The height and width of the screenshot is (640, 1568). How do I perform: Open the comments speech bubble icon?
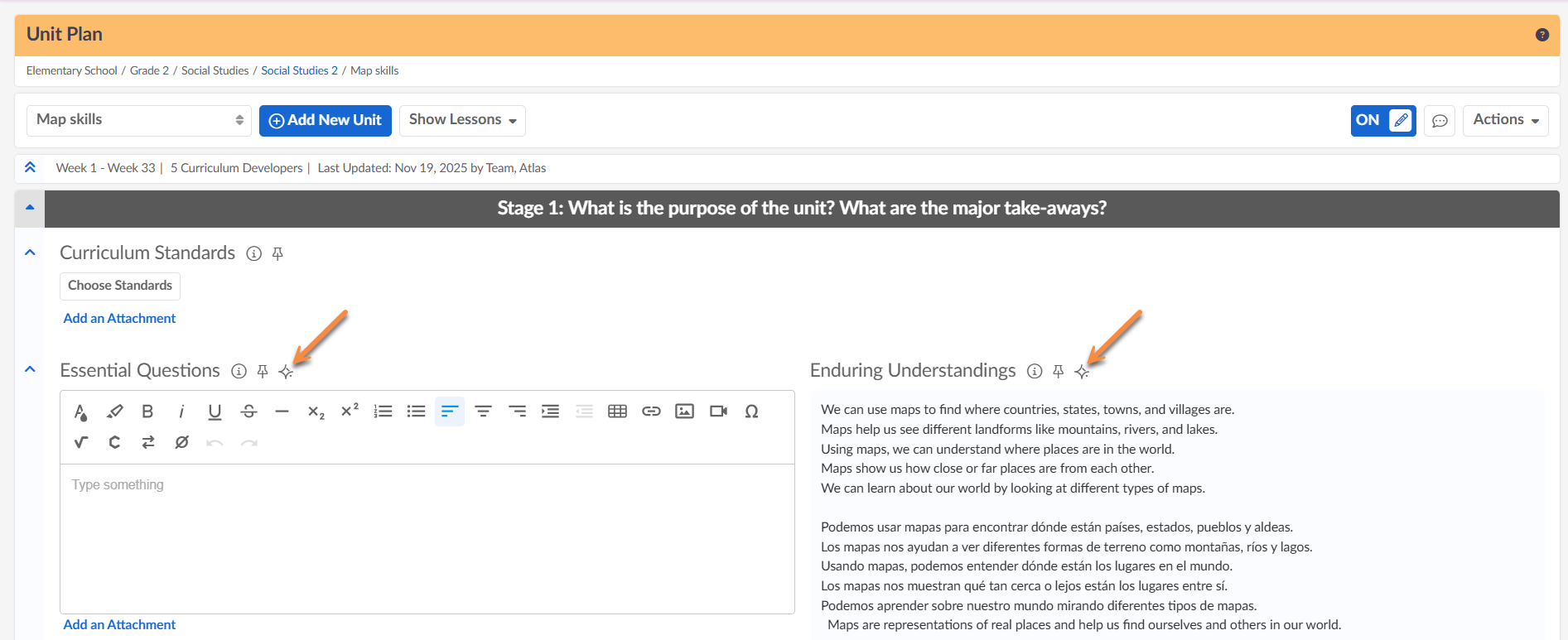[1440, 121]
